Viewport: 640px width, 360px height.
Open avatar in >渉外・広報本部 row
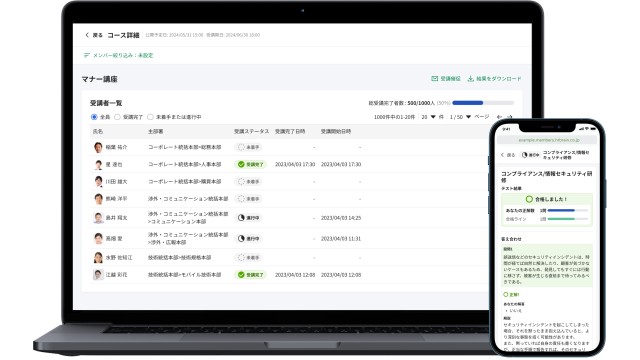98,238
